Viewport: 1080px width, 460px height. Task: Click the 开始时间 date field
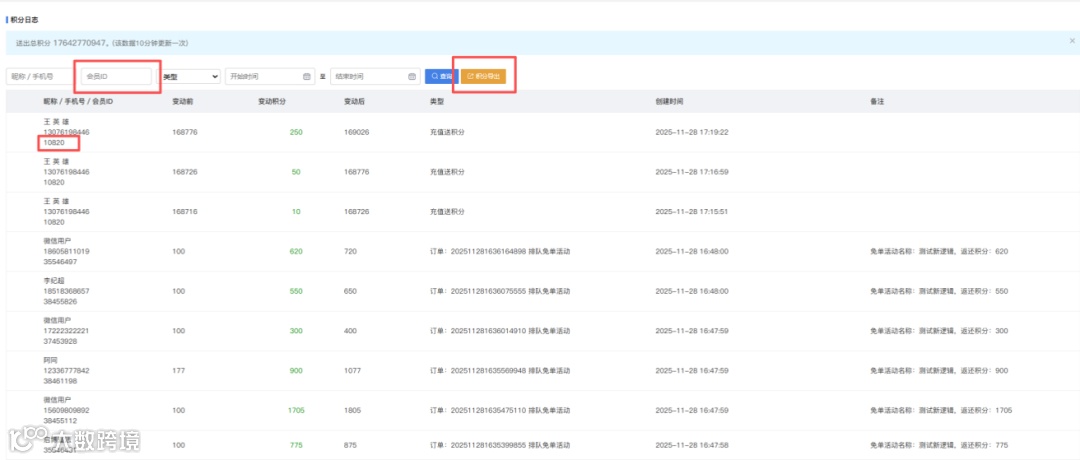(269, 76)
